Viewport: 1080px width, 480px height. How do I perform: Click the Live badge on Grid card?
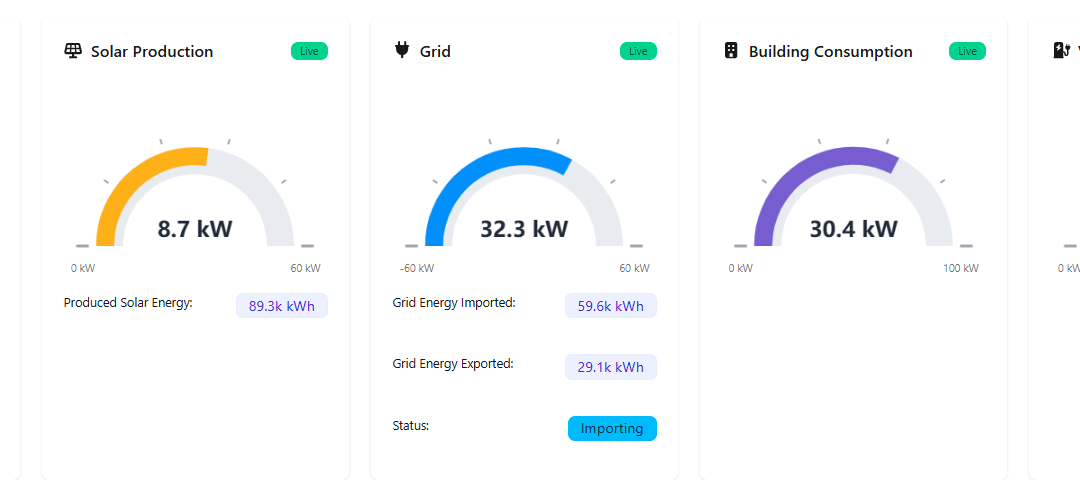click(x=638, y=51)
